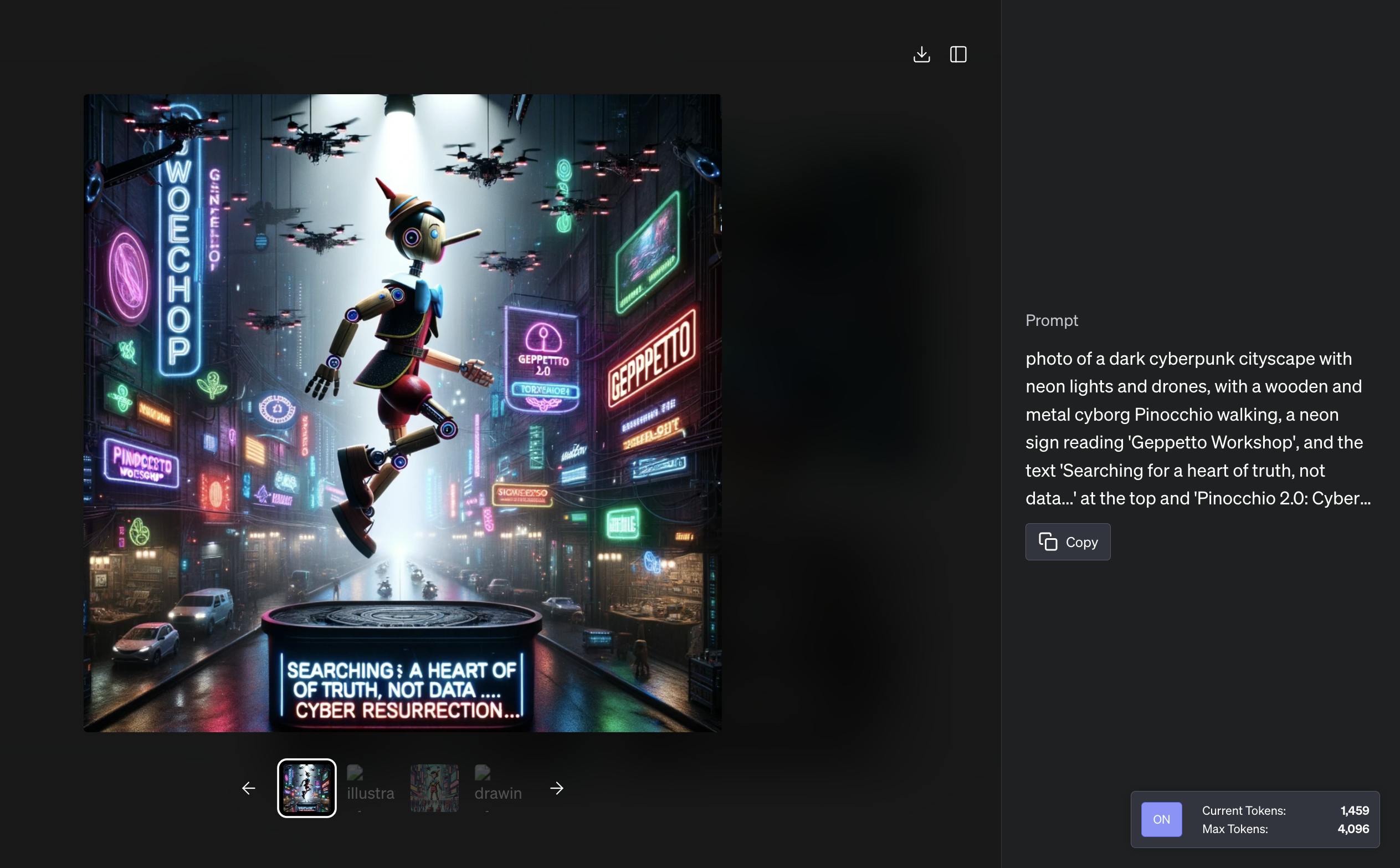Select the broken 'drawin' thumbnail

[498, 788]
